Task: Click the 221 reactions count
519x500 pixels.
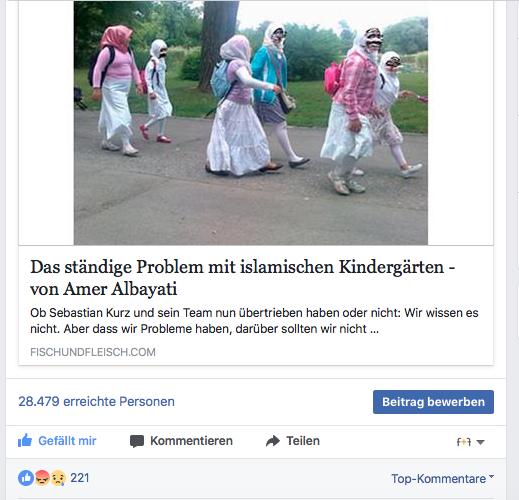Action: pos(80,478)
